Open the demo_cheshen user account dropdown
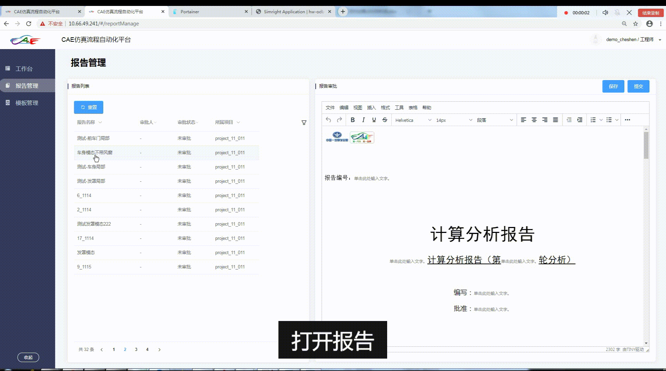 click(633, 40)
